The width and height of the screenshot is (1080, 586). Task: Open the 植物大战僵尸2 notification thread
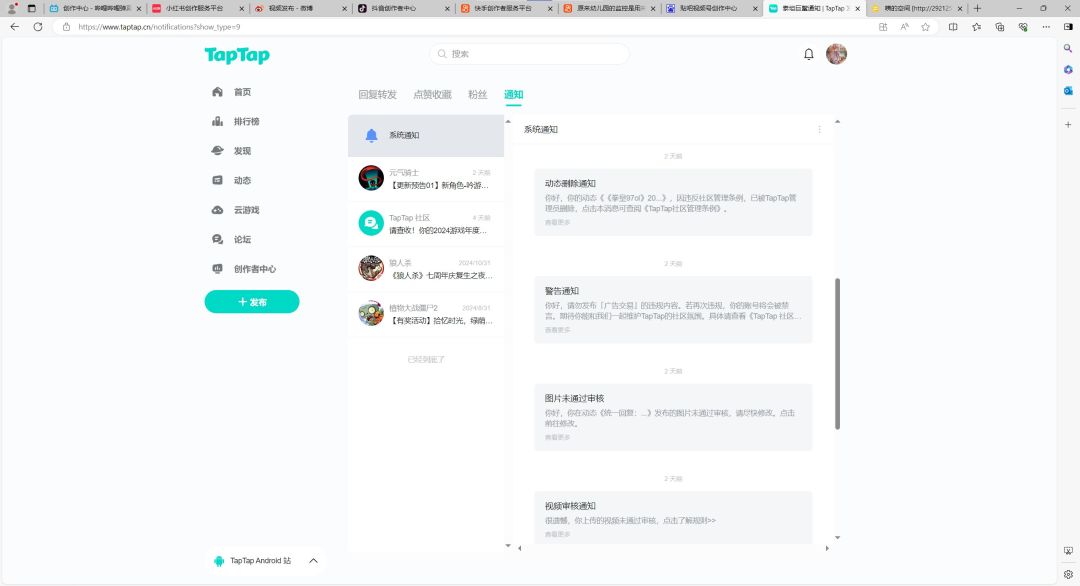point(426,313)
